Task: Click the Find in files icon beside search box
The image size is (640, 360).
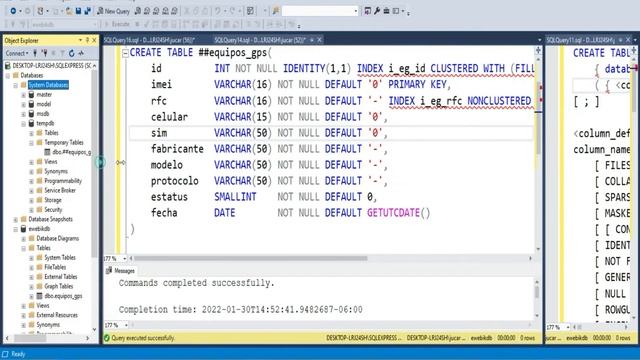Action: [276, 11]
